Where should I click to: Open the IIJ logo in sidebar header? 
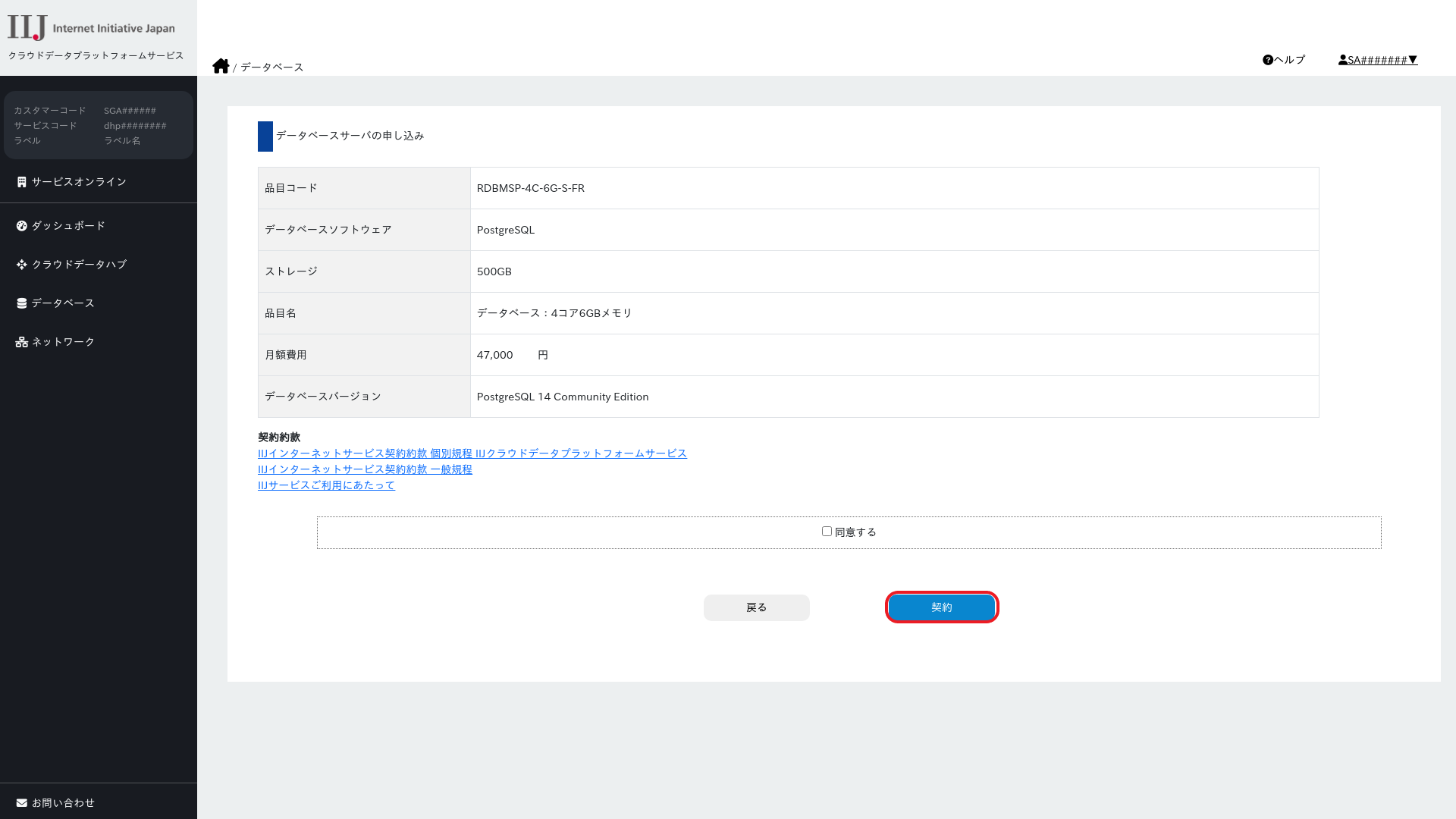[91, 28]
